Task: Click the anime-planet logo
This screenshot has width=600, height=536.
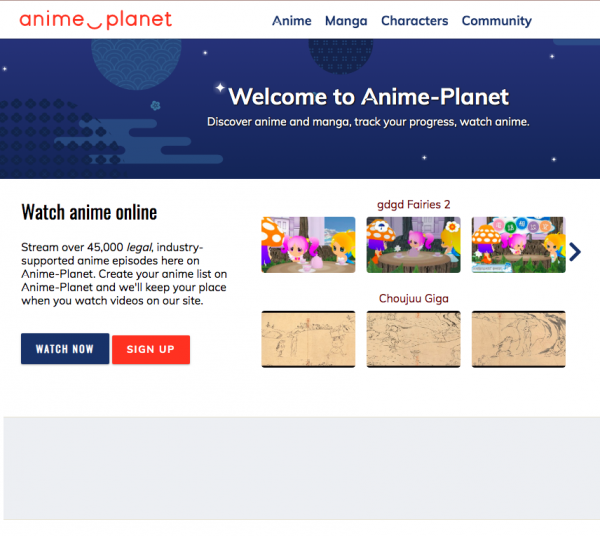Action: tap(96, 20)
